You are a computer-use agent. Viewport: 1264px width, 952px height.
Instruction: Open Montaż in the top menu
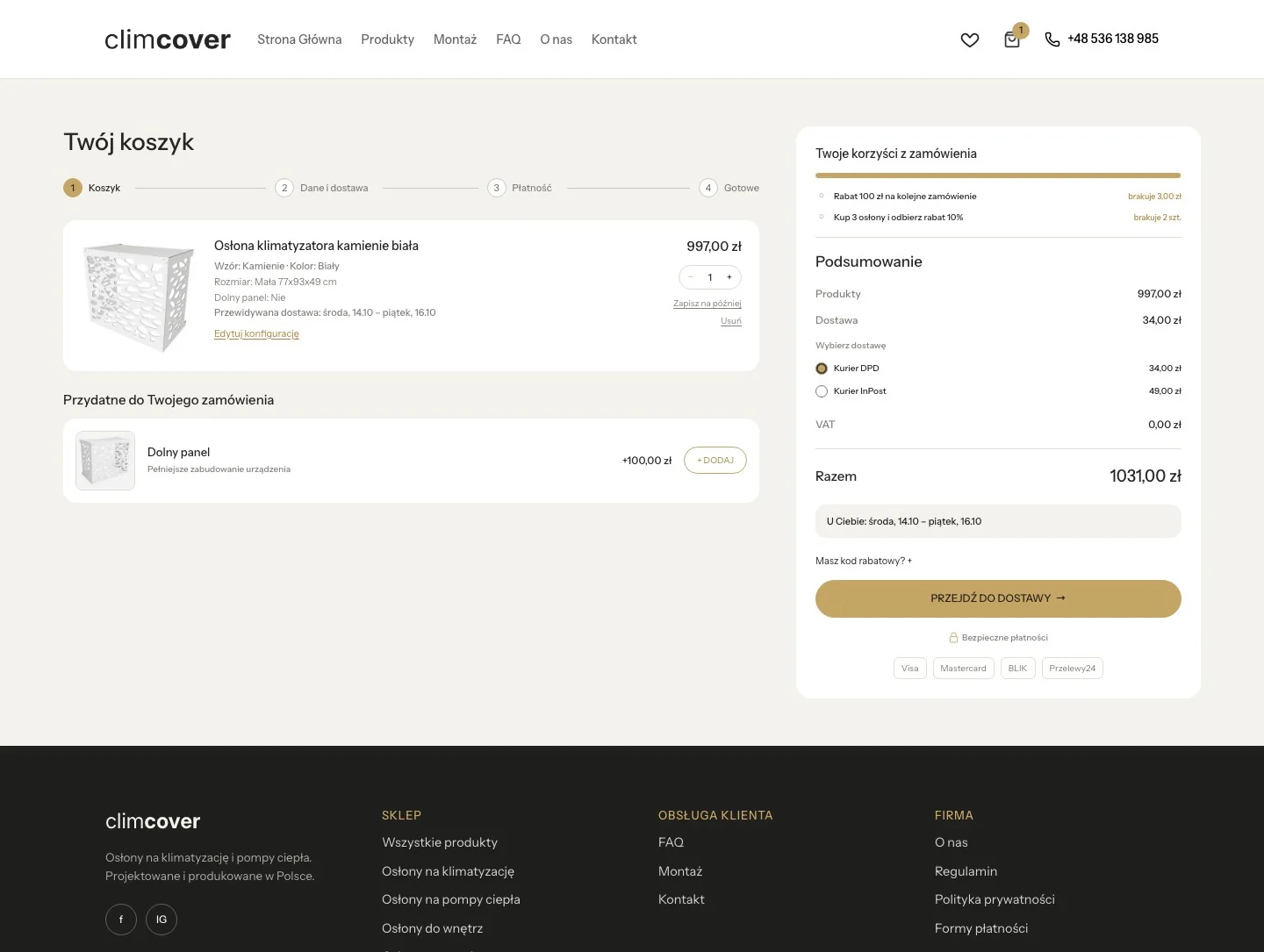point(455,39)
